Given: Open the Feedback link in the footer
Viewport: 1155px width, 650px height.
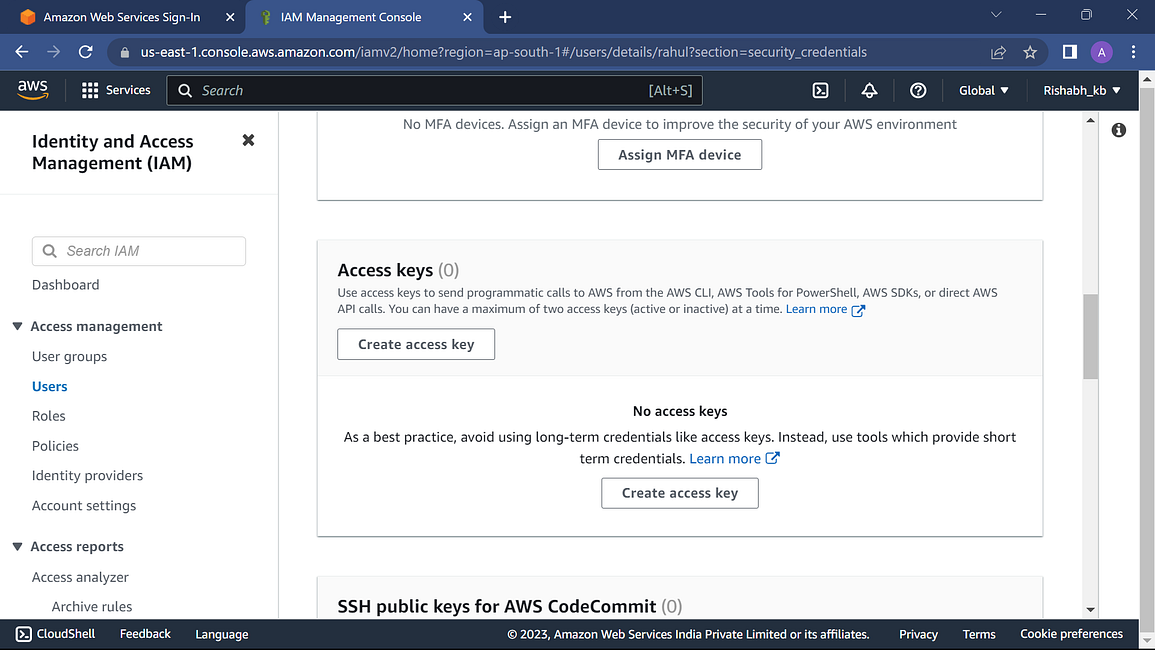Looking at the screenshot, I should pos(145,634).
